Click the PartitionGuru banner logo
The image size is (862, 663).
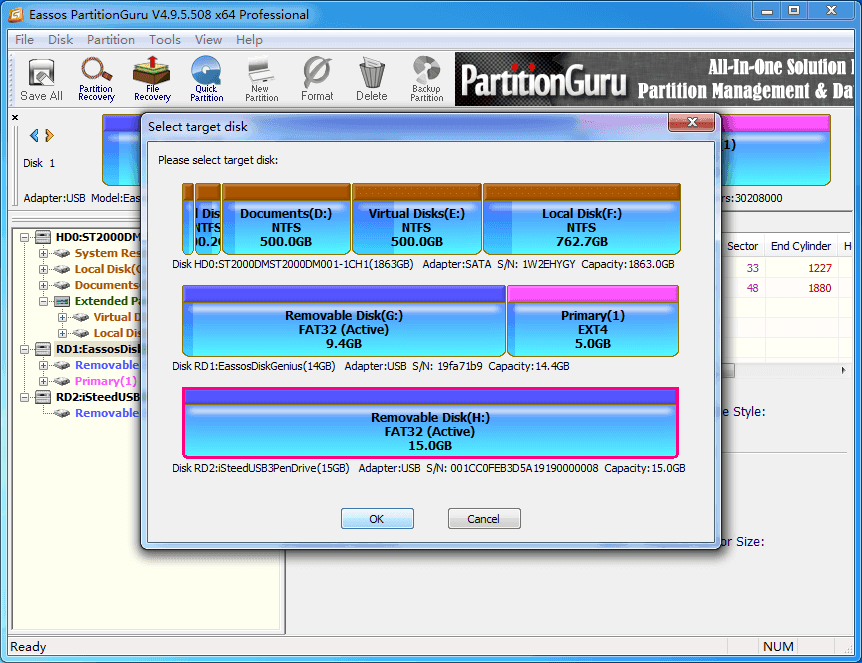click(x=543, y=81)
